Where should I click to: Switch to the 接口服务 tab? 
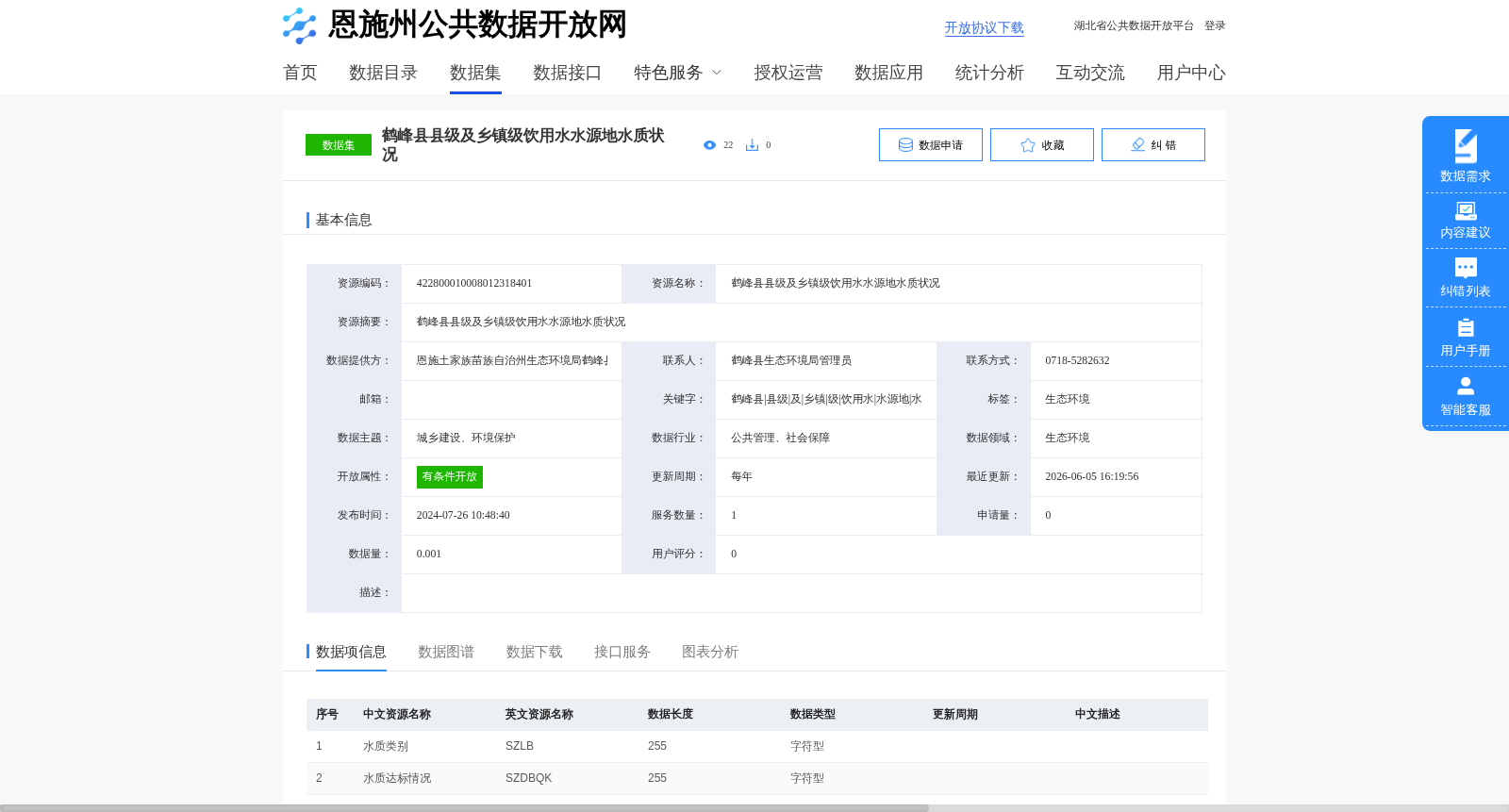click(x=622, y=652)
